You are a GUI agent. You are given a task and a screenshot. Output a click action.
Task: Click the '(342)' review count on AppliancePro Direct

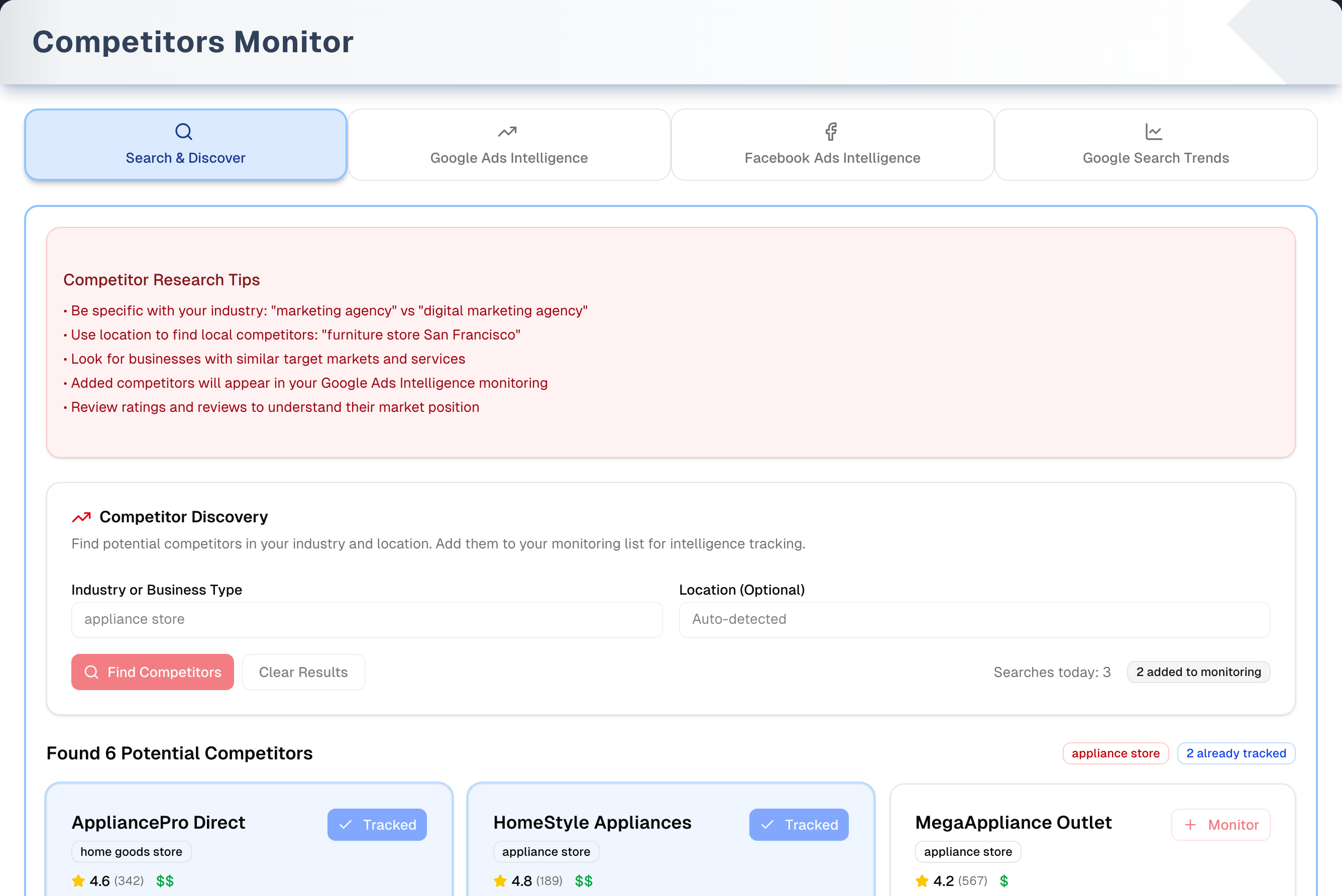[x=129, y=880]
